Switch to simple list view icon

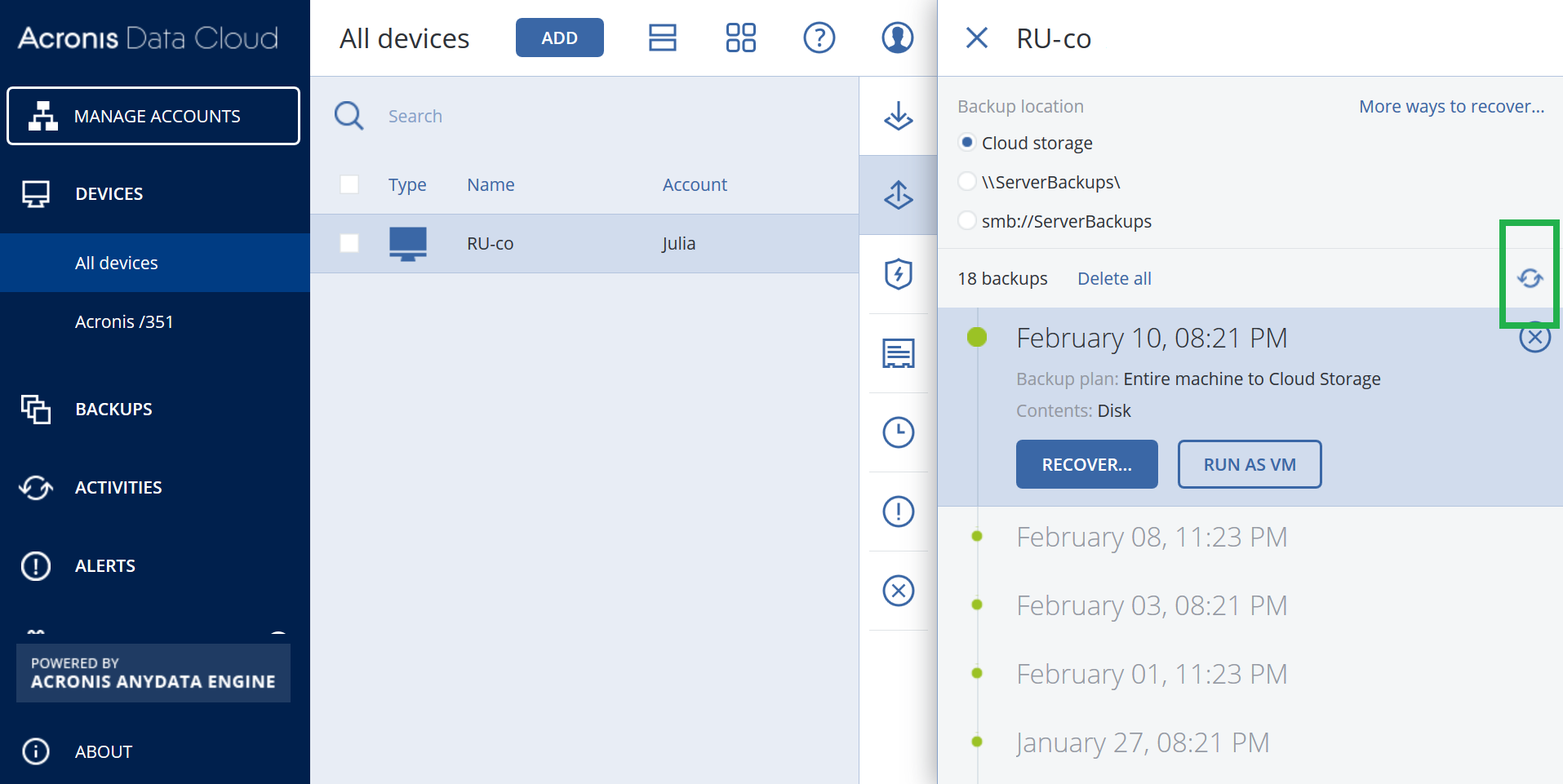(x=662, y=38)
